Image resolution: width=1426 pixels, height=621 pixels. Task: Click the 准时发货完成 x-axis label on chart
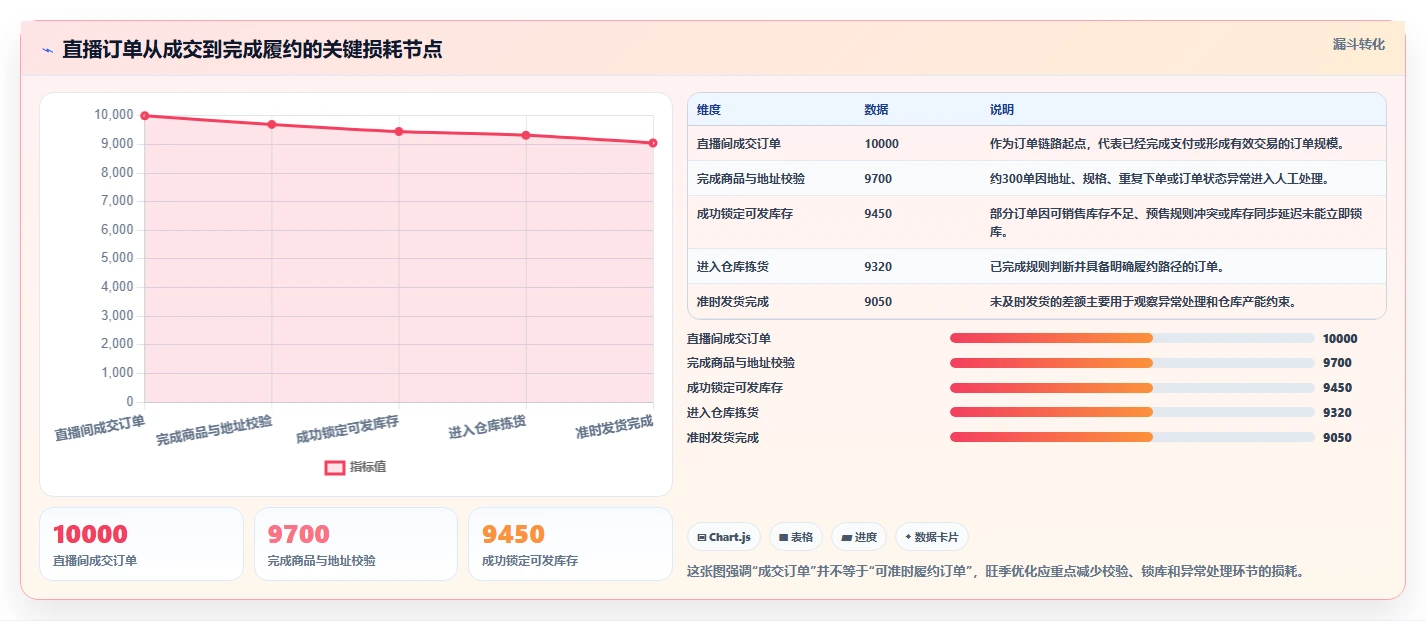[614, 427]
